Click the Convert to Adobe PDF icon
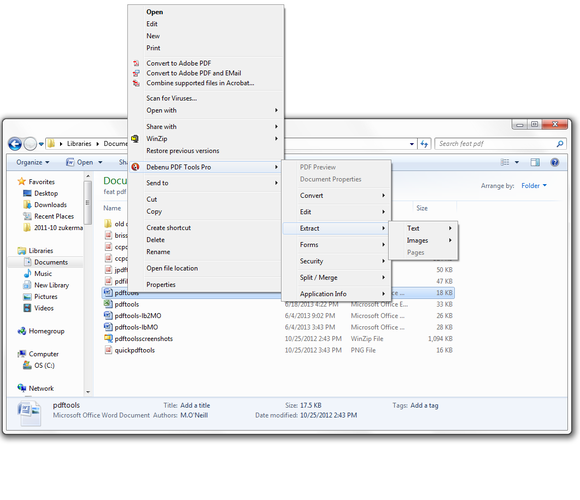Viewport: 580px width, 500px height. 136,63
